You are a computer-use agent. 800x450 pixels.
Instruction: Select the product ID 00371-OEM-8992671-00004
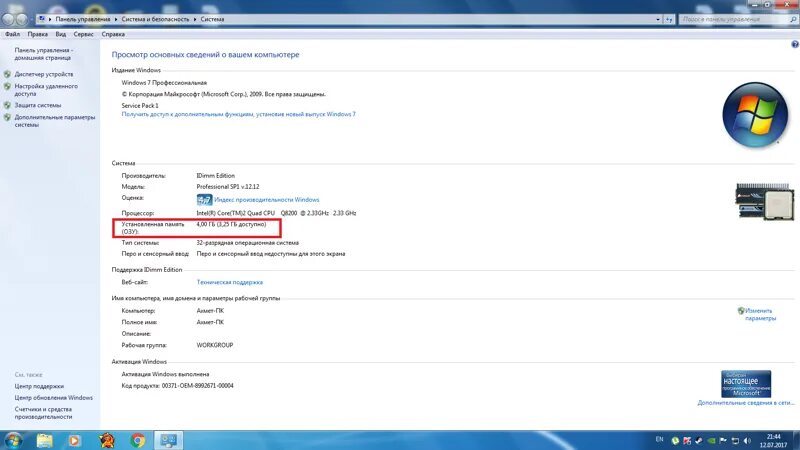point(197,386)
